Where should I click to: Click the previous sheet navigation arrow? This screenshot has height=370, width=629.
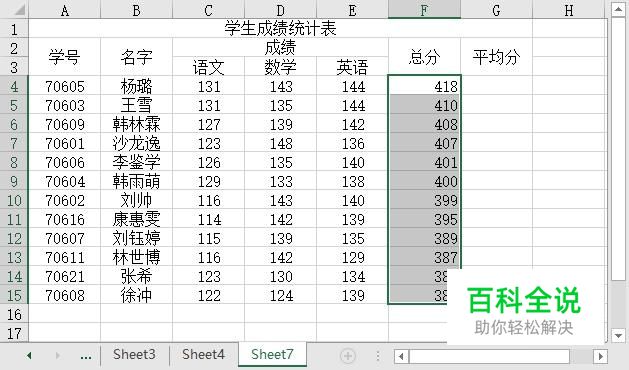pos(29,356)
